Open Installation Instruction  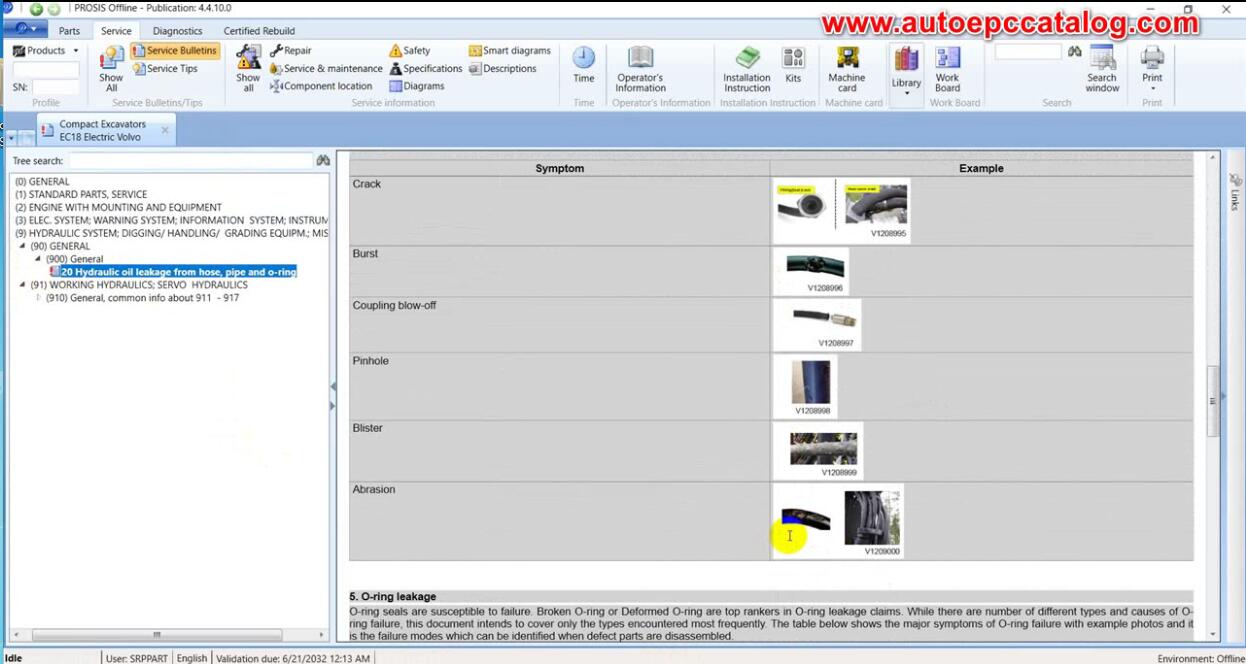pos(747,69)
